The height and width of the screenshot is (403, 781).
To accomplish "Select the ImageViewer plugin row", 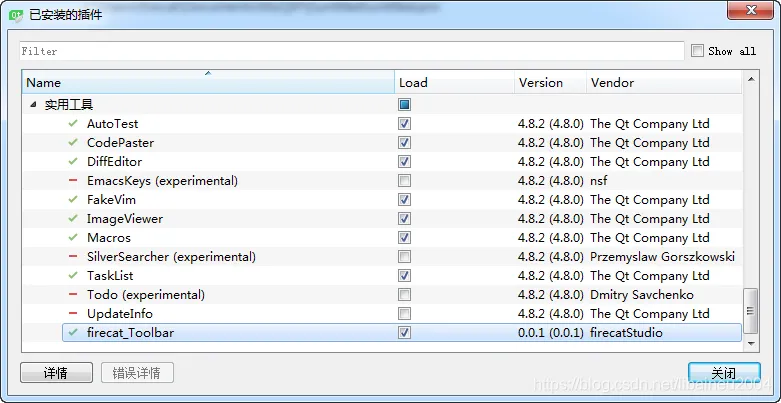I will (x=382, y=219).
